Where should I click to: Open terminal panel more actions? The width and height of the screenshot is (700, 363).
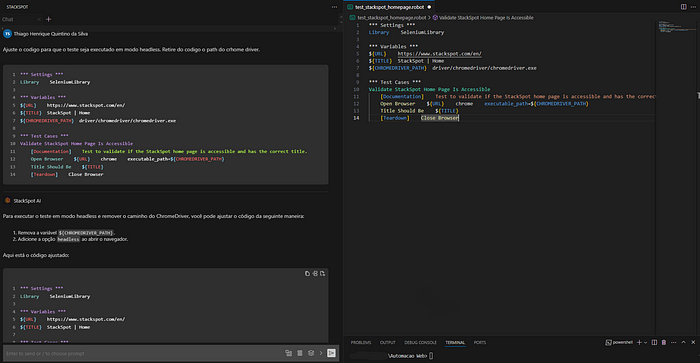click(674, 342)
